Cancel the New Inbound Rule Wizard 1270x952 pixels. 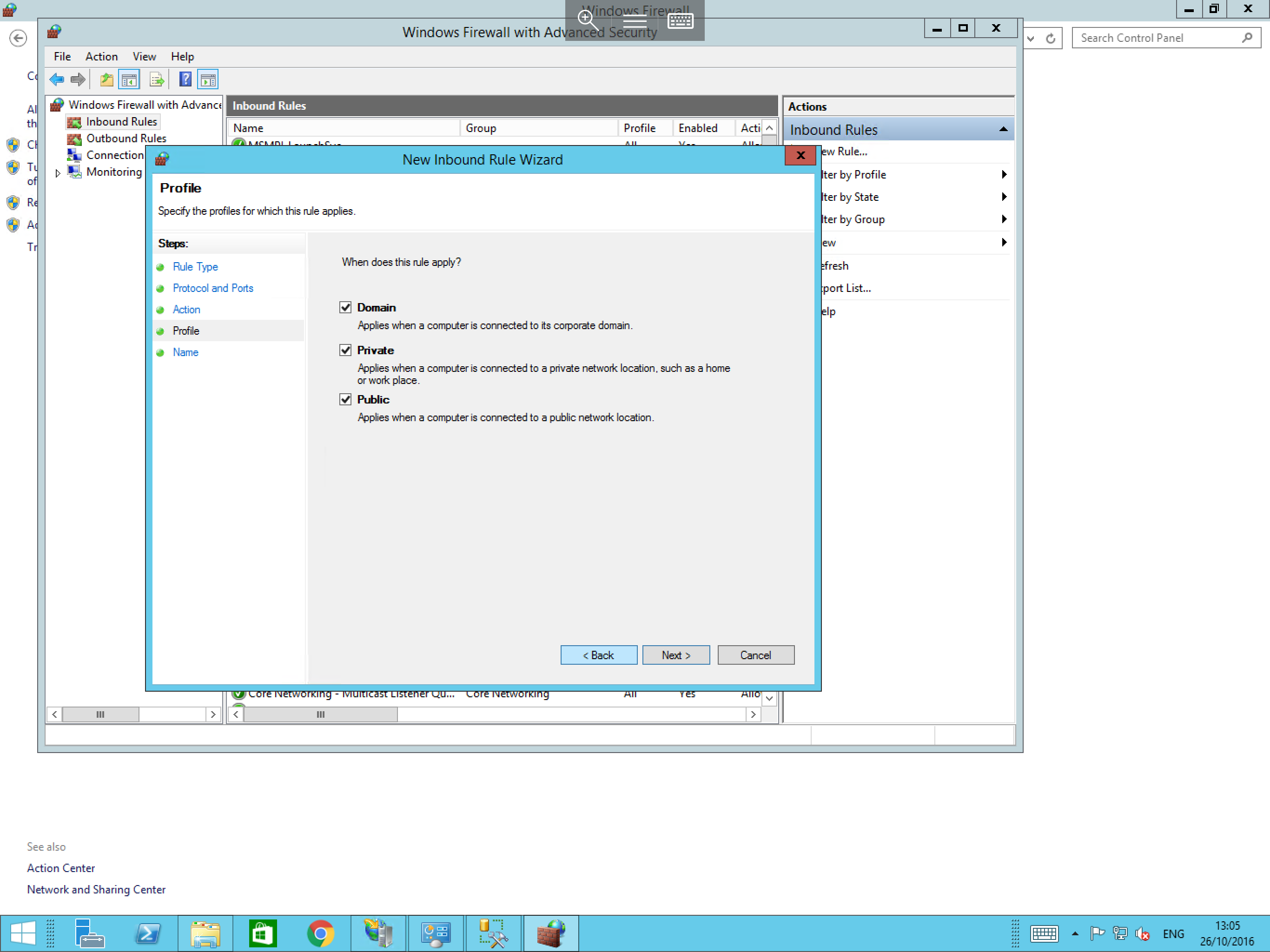(755, 654)
